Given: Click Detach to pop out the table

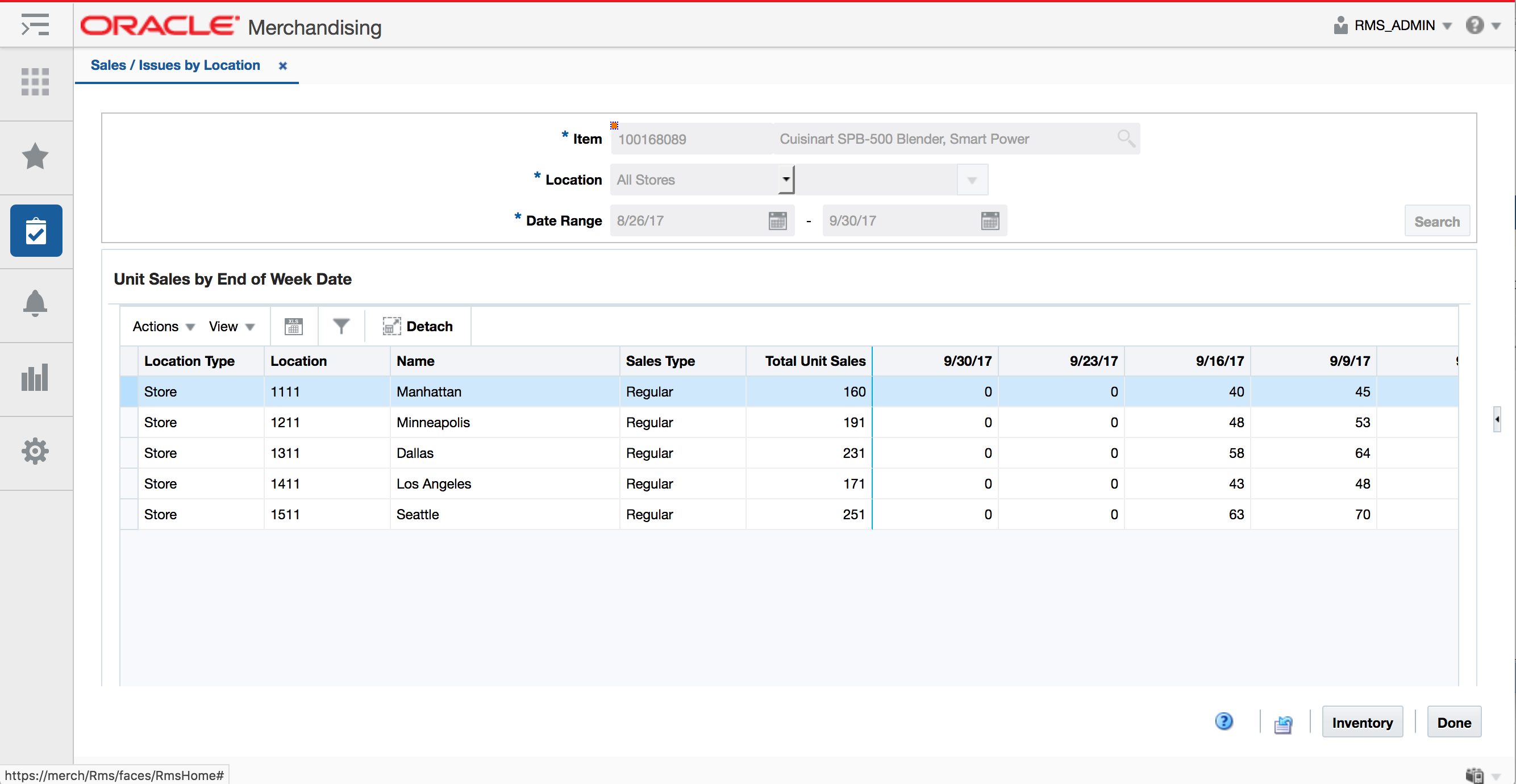Looking at the screenshot, I should [x=418, y=326].
